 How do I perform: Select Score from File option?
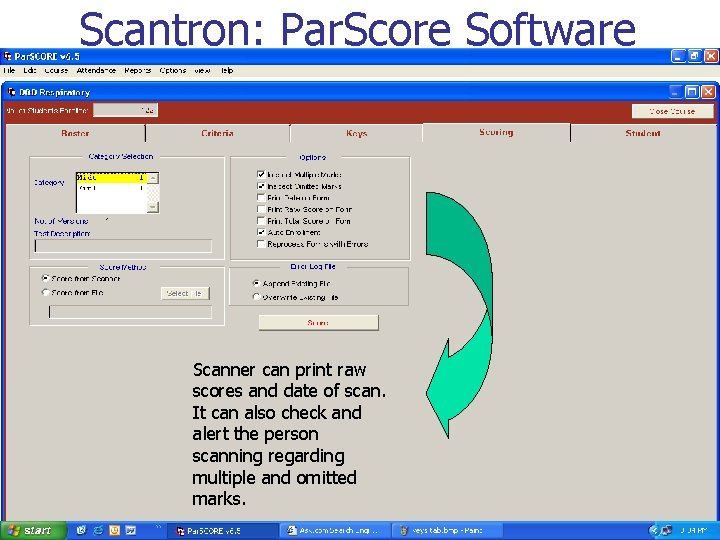point(45,292)
